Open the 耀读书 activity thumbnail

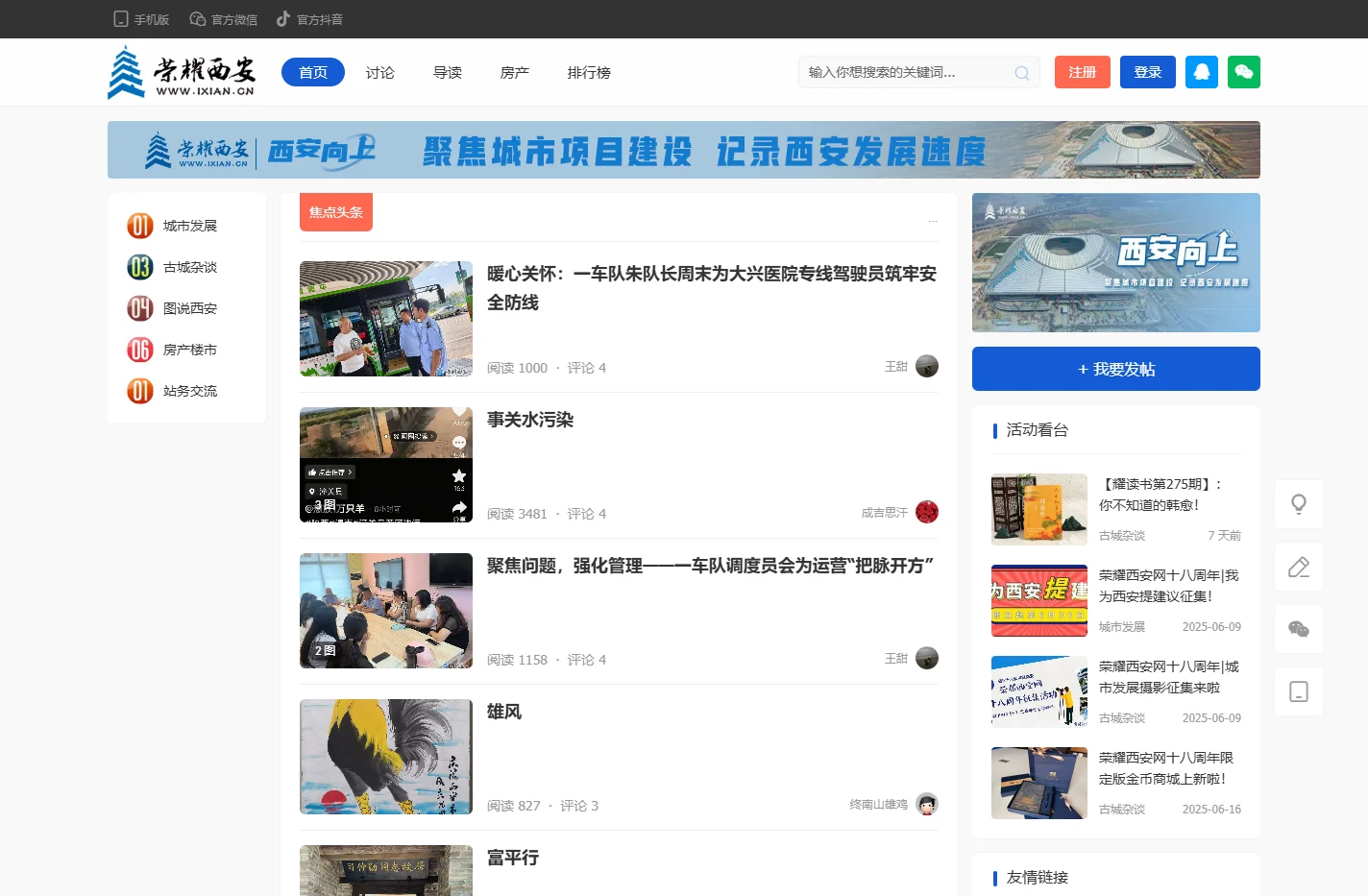coord(1039,509)
